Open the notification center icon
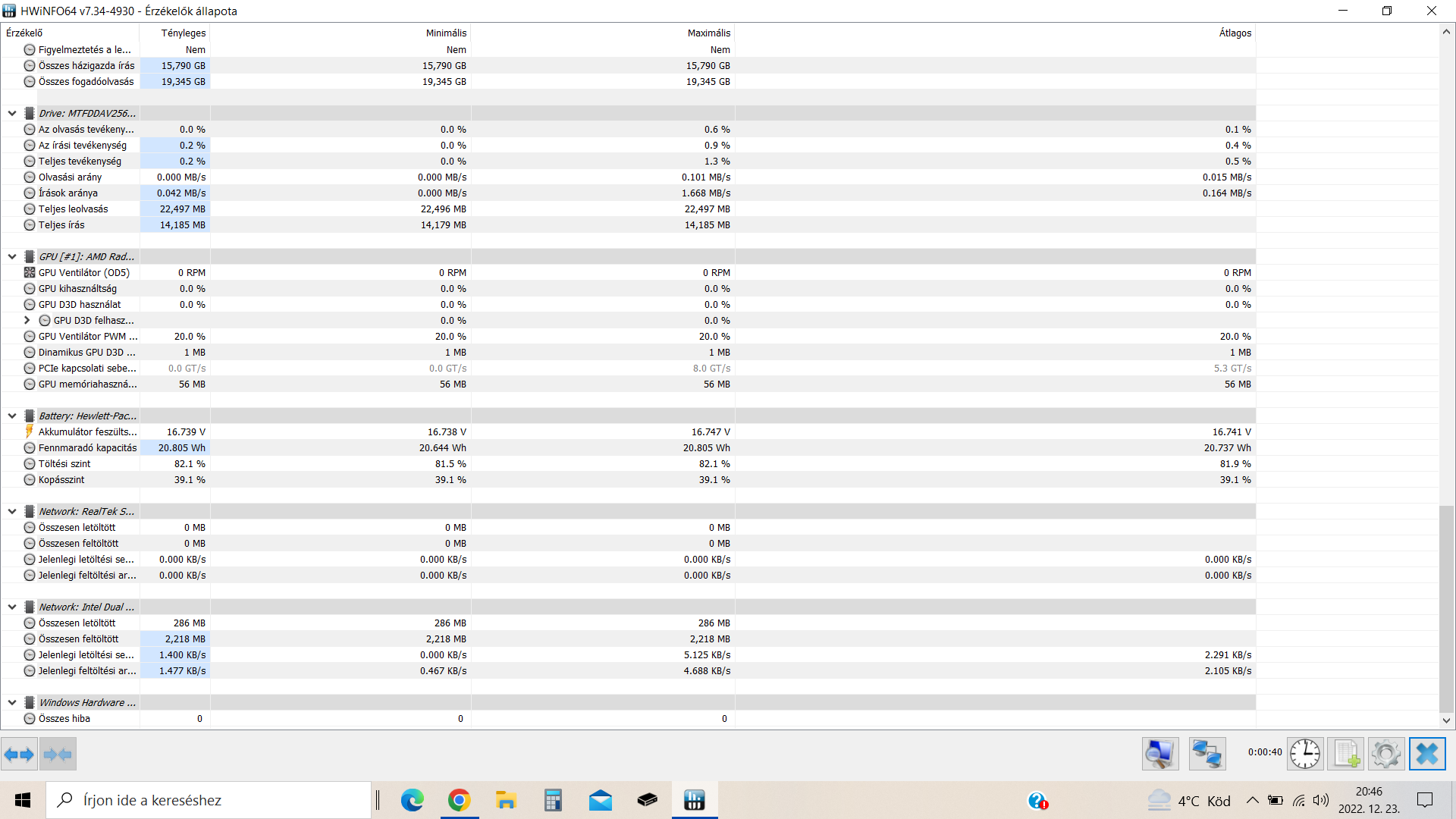The height and width of the screenshot is (819, 1456). click(1425, 800)
